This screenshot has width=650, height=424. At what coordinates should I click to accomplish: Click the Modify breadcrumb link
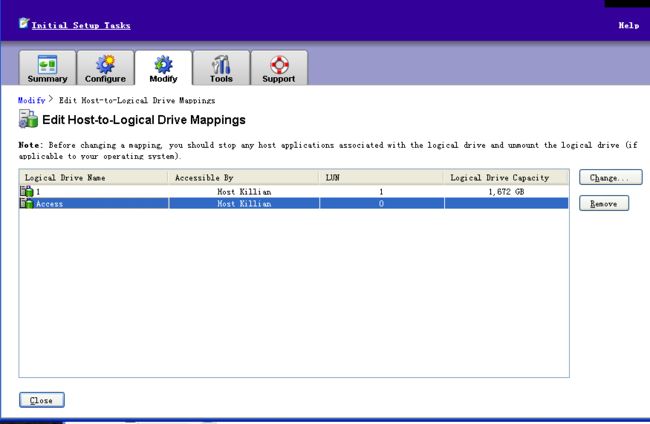[32, 100]
